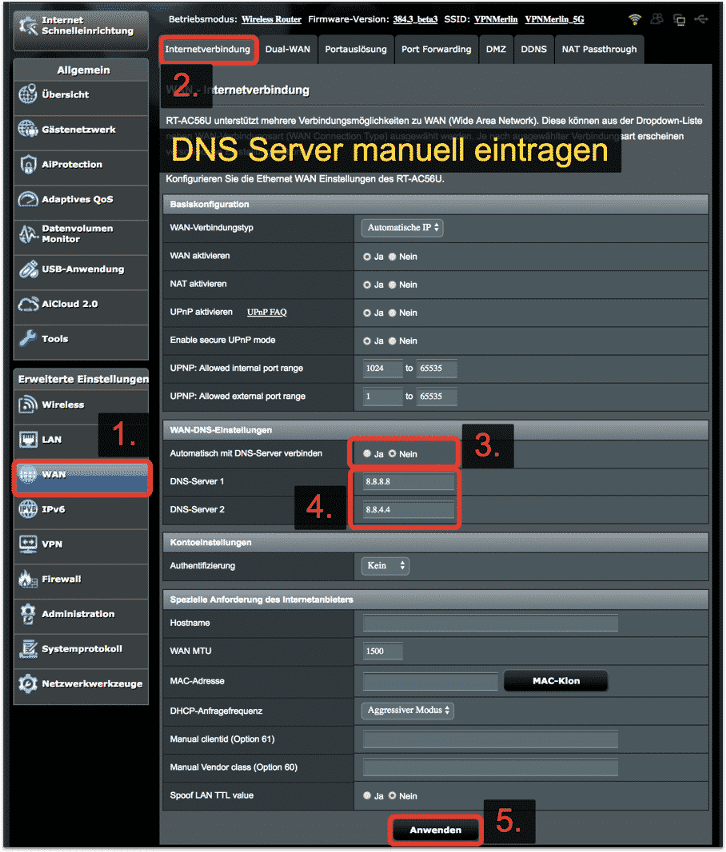Switch to NAT Passthrough tab
The height and width of the screenshot is (852, 726).
point(599,49)
